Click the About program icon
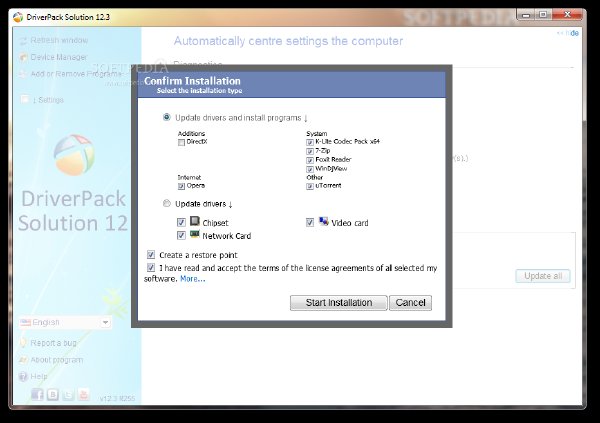The image size is (600, 423). pos(23,360)
